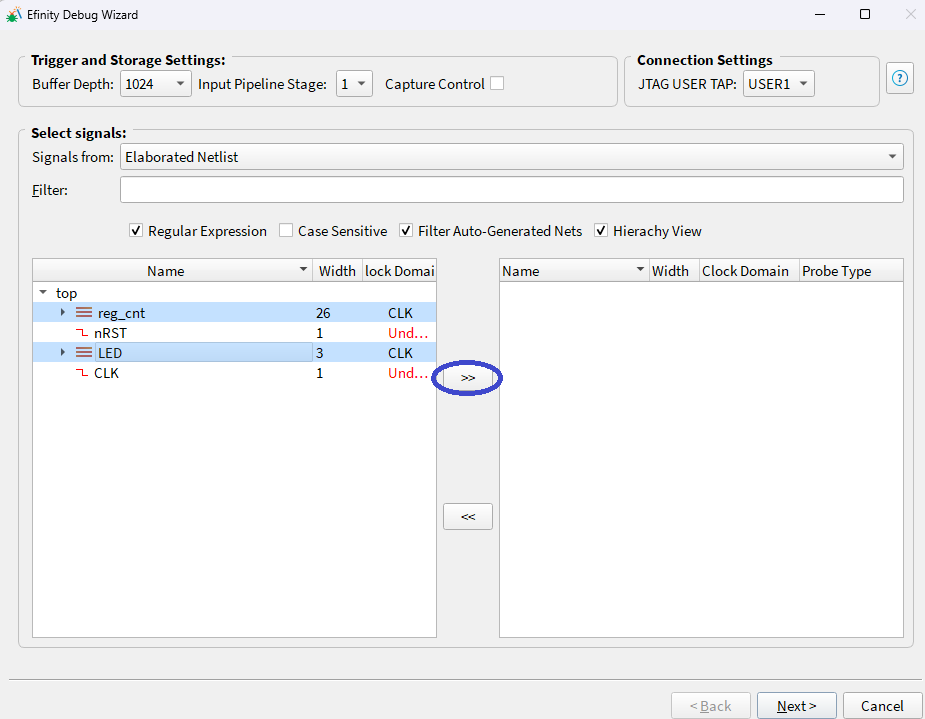Remove signals with << button

pos(468,517)
